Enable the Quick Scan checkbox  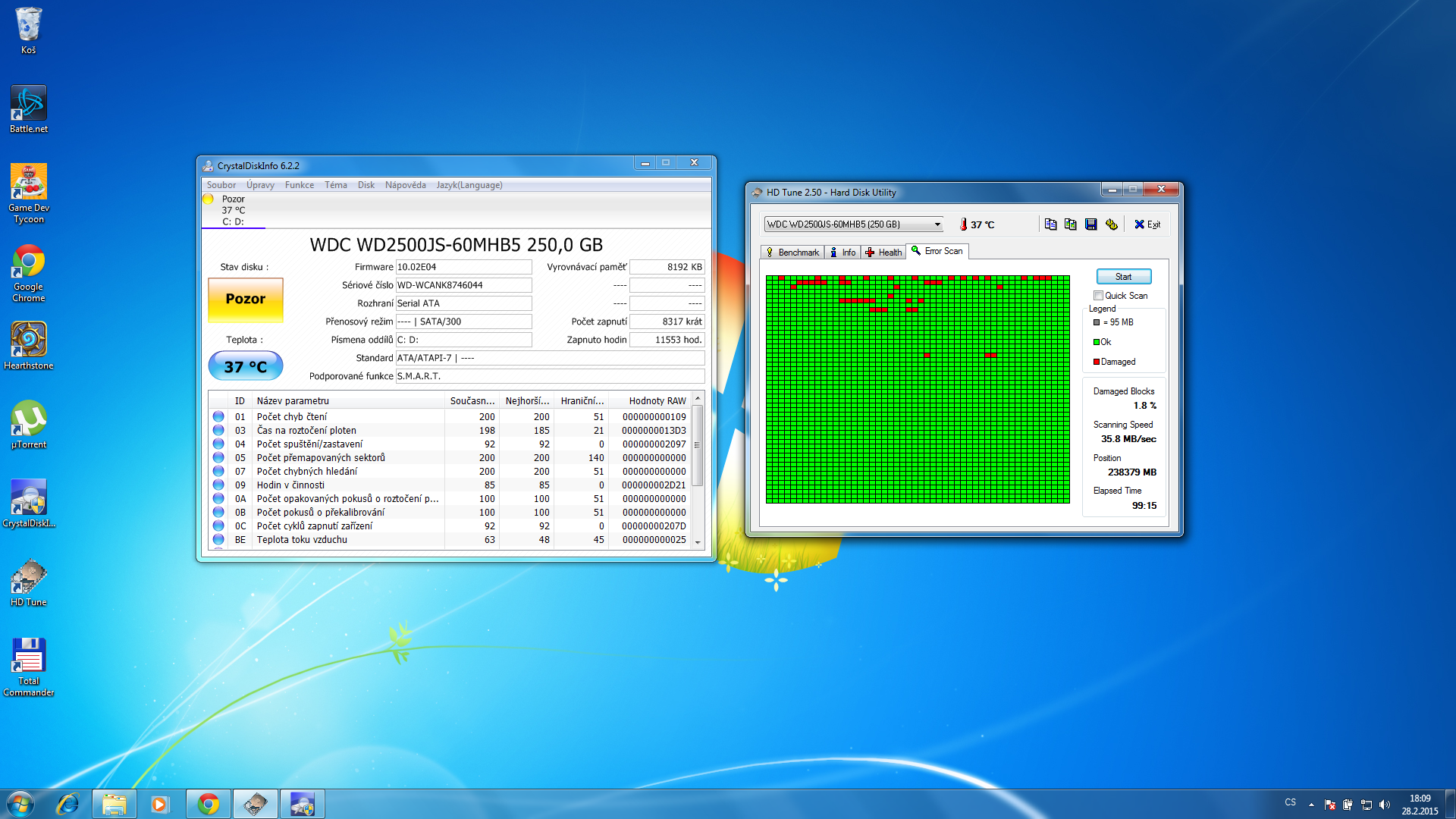point(1098,296)
